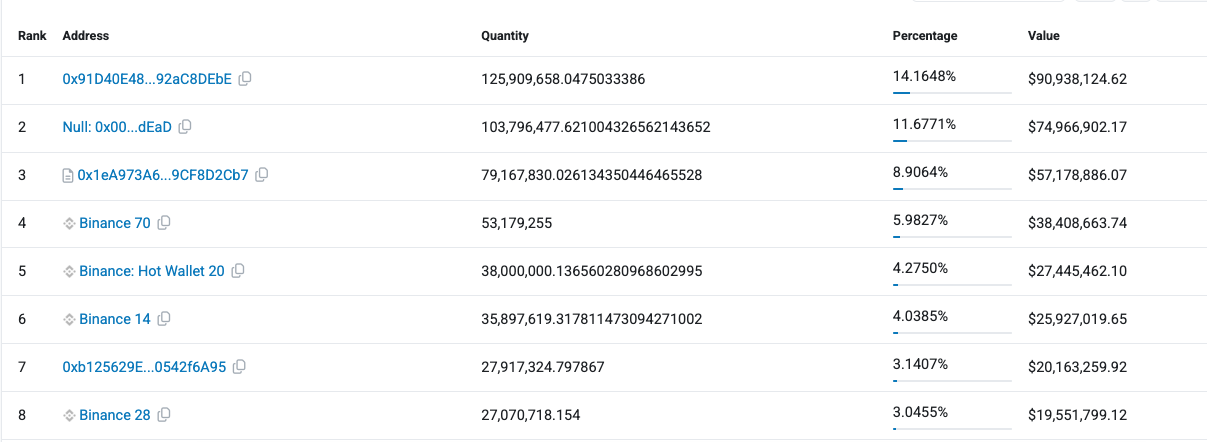Click the 14.1648% percentage bar
Screen dimensions: 1207x442
(952, 92)
